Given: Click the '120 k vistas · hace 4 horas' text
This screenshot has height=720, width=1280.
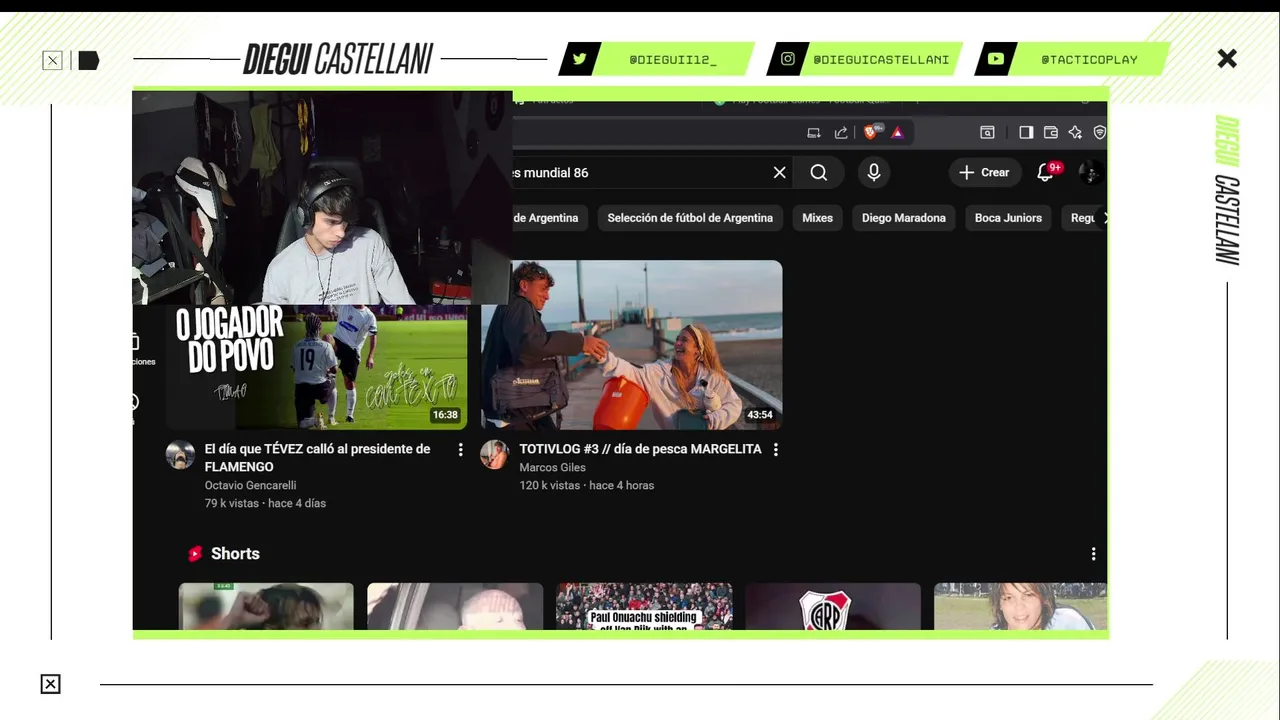Looking at the screenshot, I should point(587,485).
